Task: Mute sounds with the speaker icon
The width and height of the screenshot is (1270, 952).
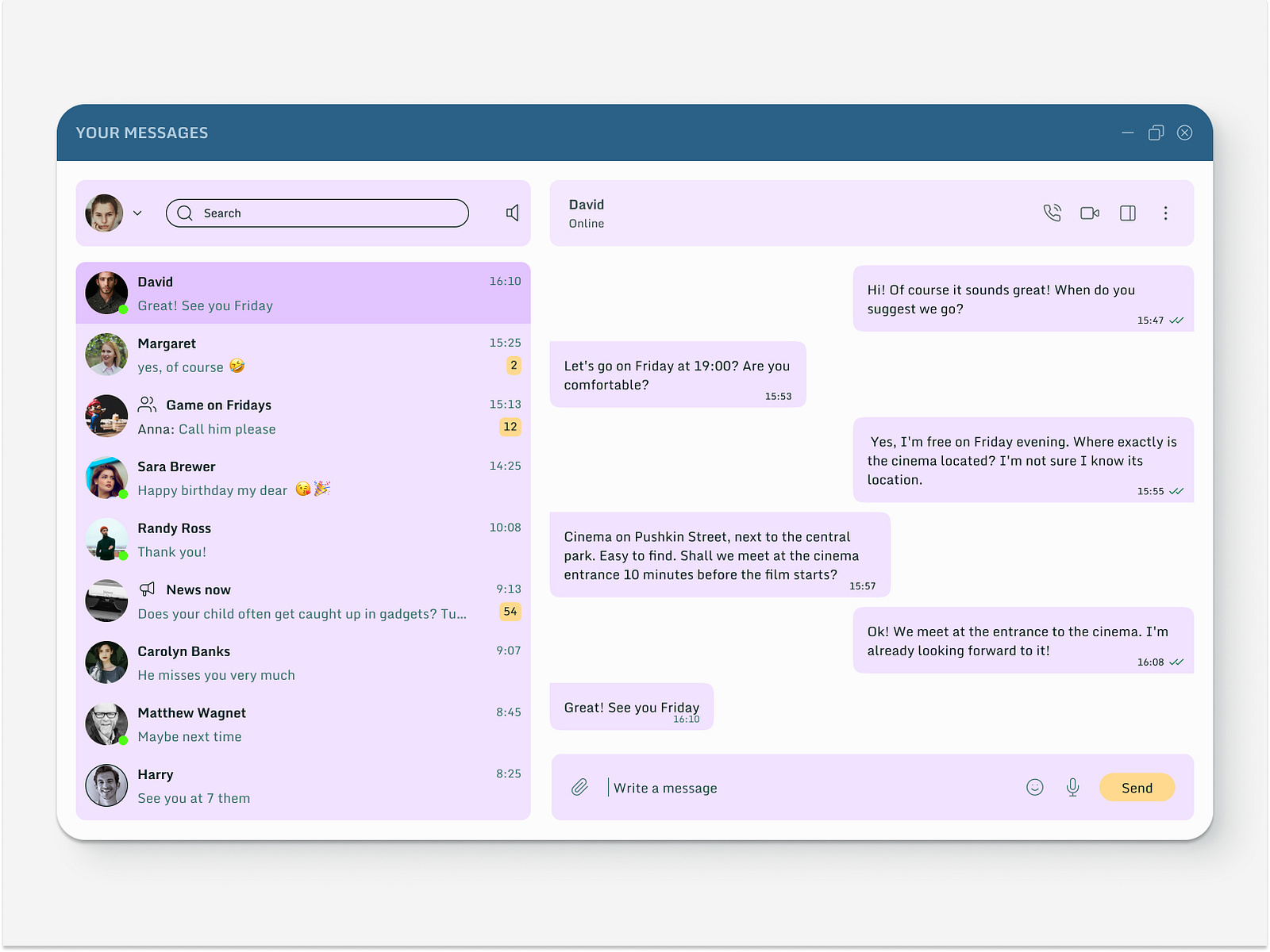Action: 513,213
